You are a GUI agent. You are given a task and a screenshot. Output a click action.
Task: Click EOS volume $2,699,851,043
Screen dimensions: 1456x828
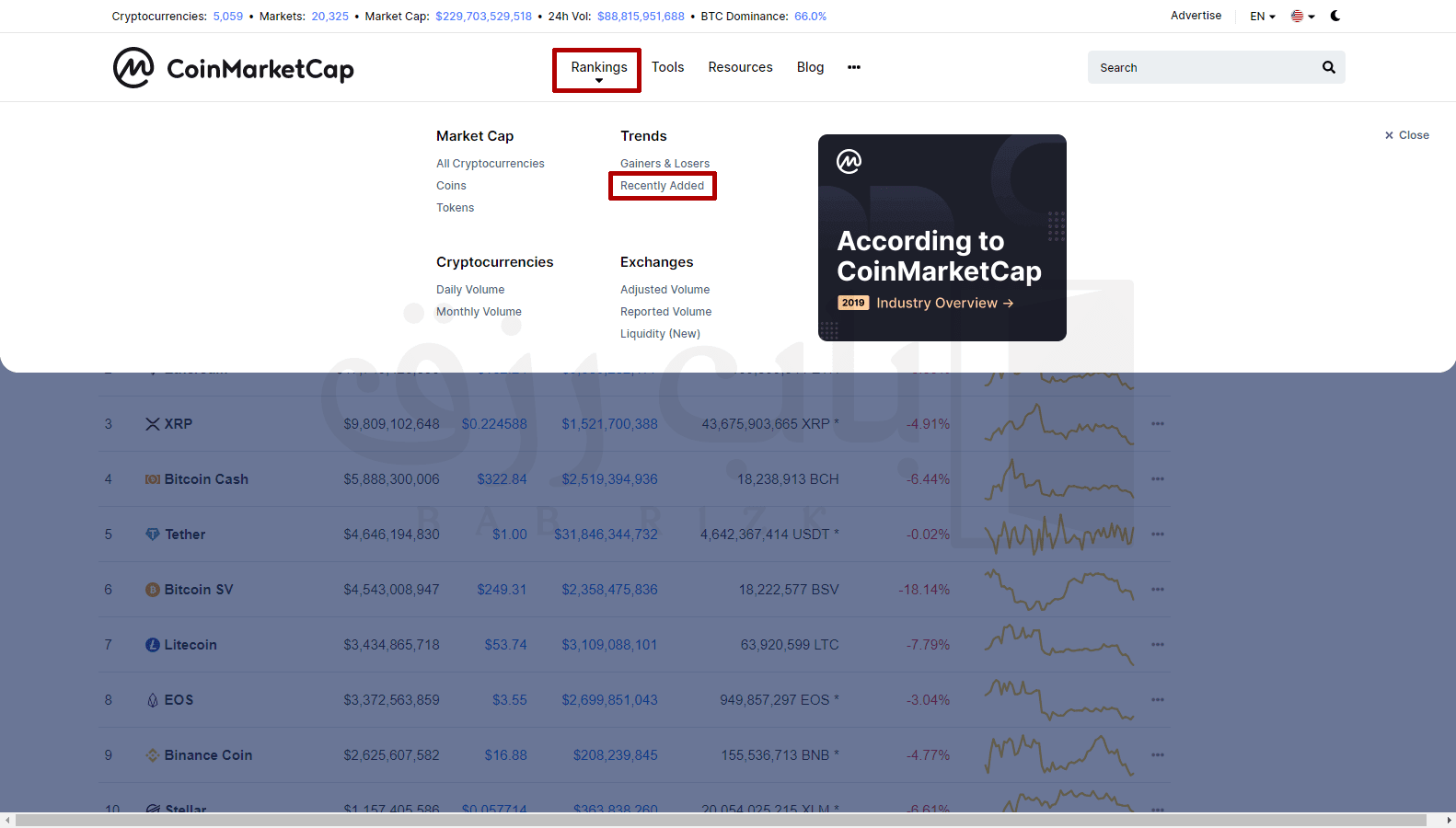click(609, 700)
